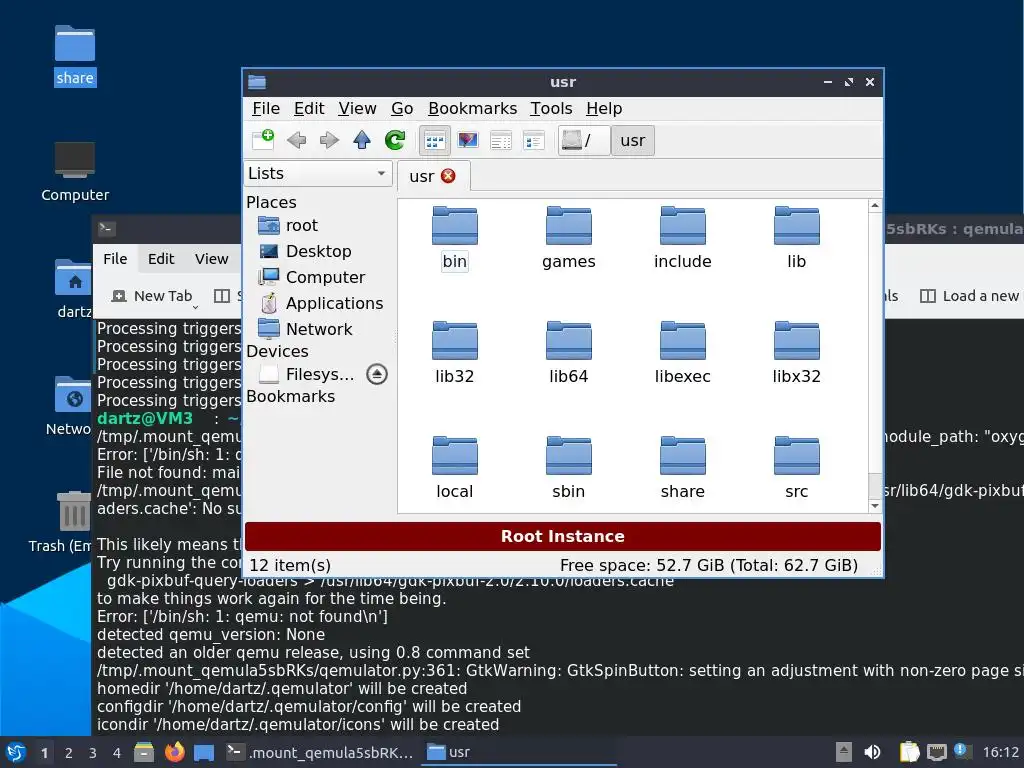The width and height of the screenshot is (1024, 768).
Task: Select the share folder in usr window
Action: pos(682,468)
